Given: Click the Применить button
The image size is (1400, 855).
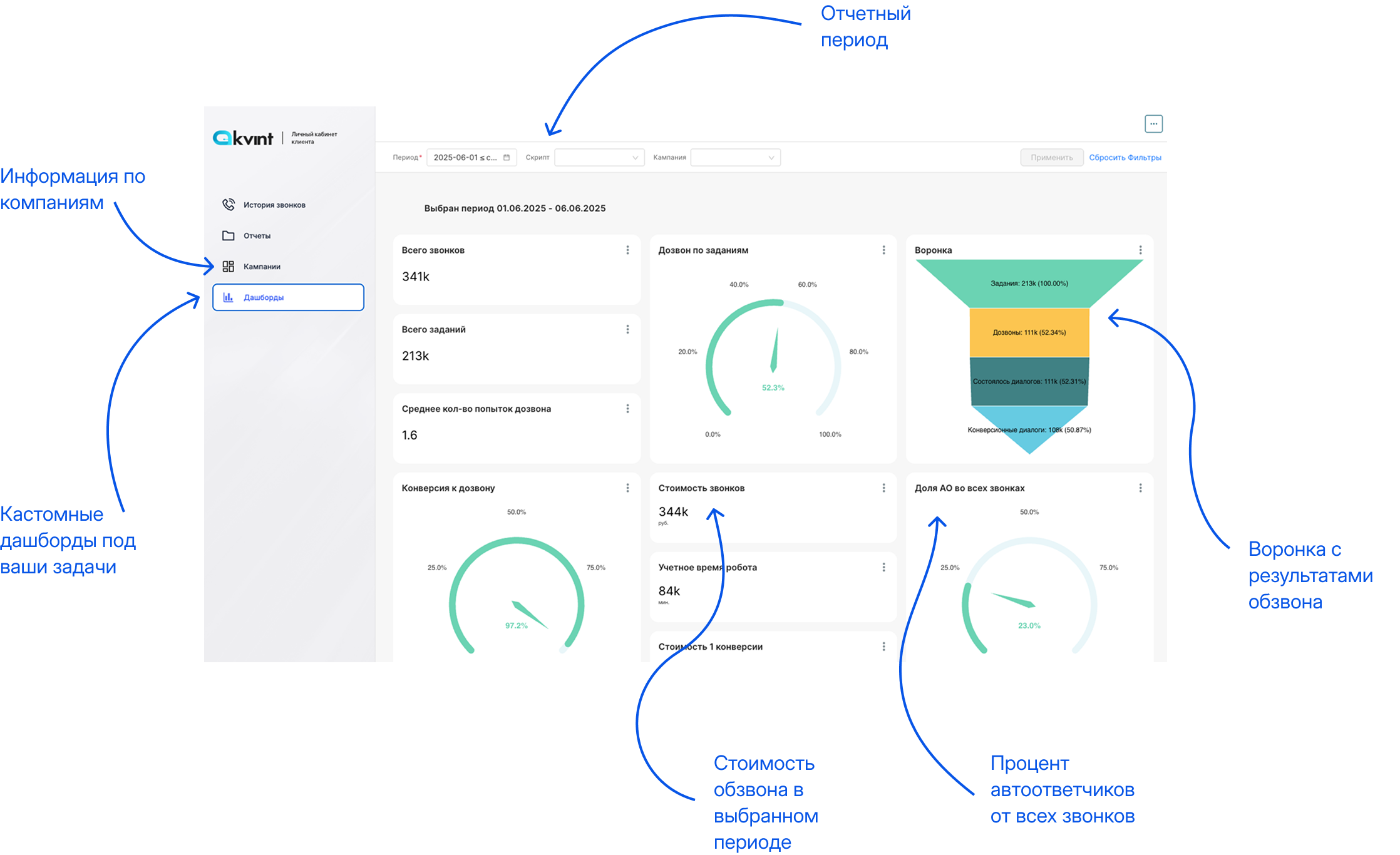Looking at the screenshot, I should [1051, 158].
